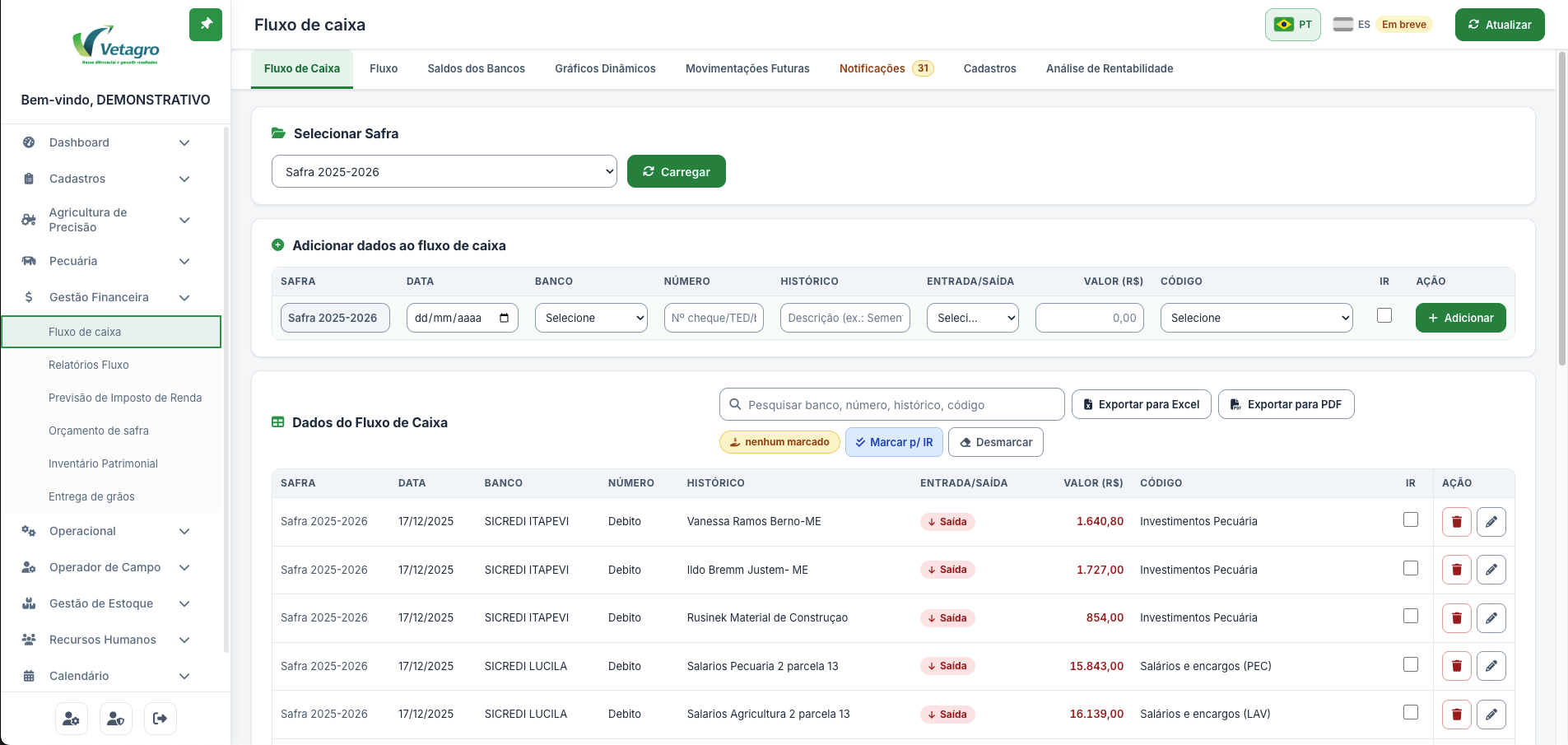Edit the Rusinek Material de Construçao row
This screenshot has height=745, width=1568.
[1491, 618]
